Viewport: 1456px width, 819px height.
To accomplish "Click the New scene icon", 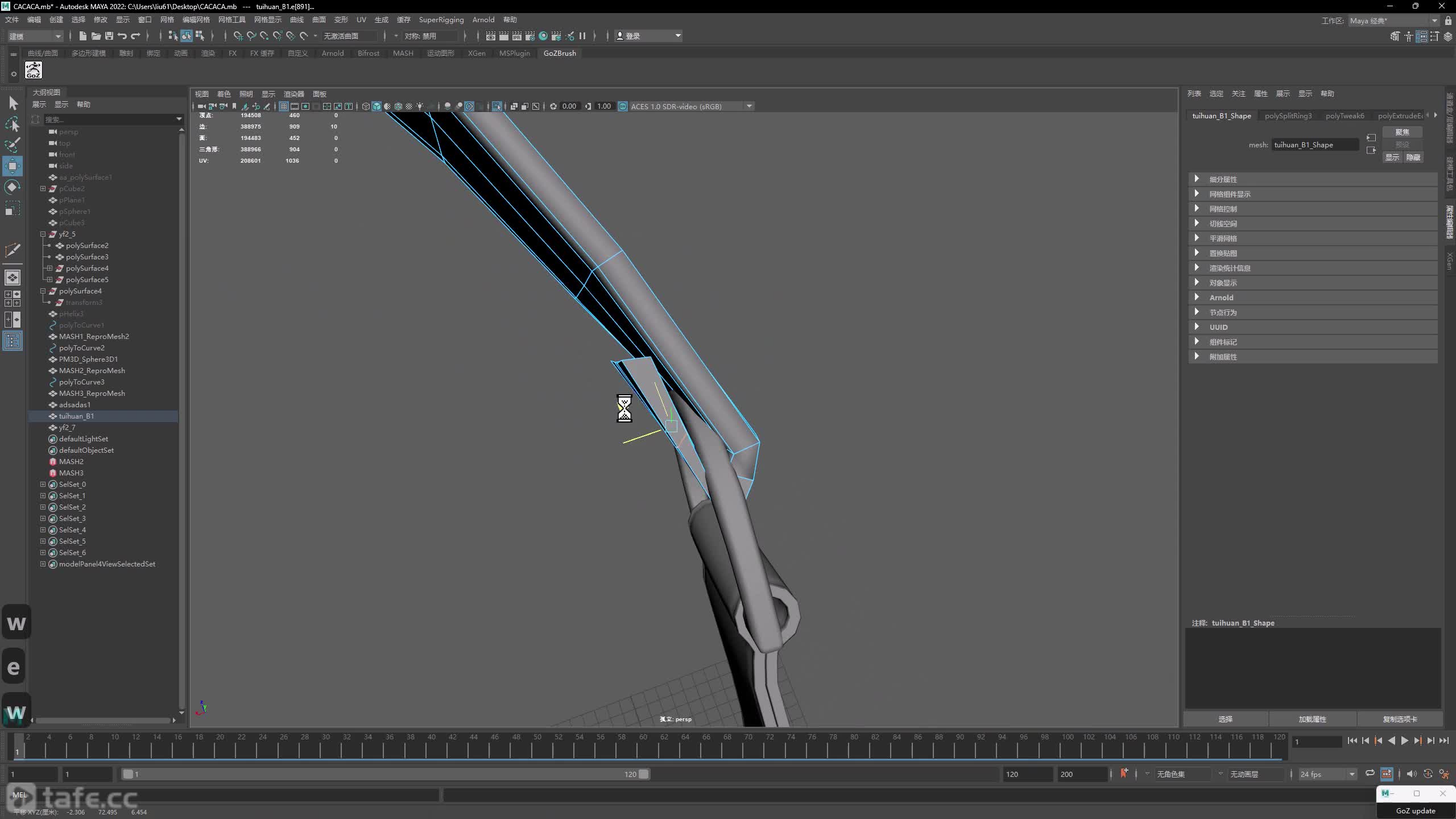I will pos(83,36).
